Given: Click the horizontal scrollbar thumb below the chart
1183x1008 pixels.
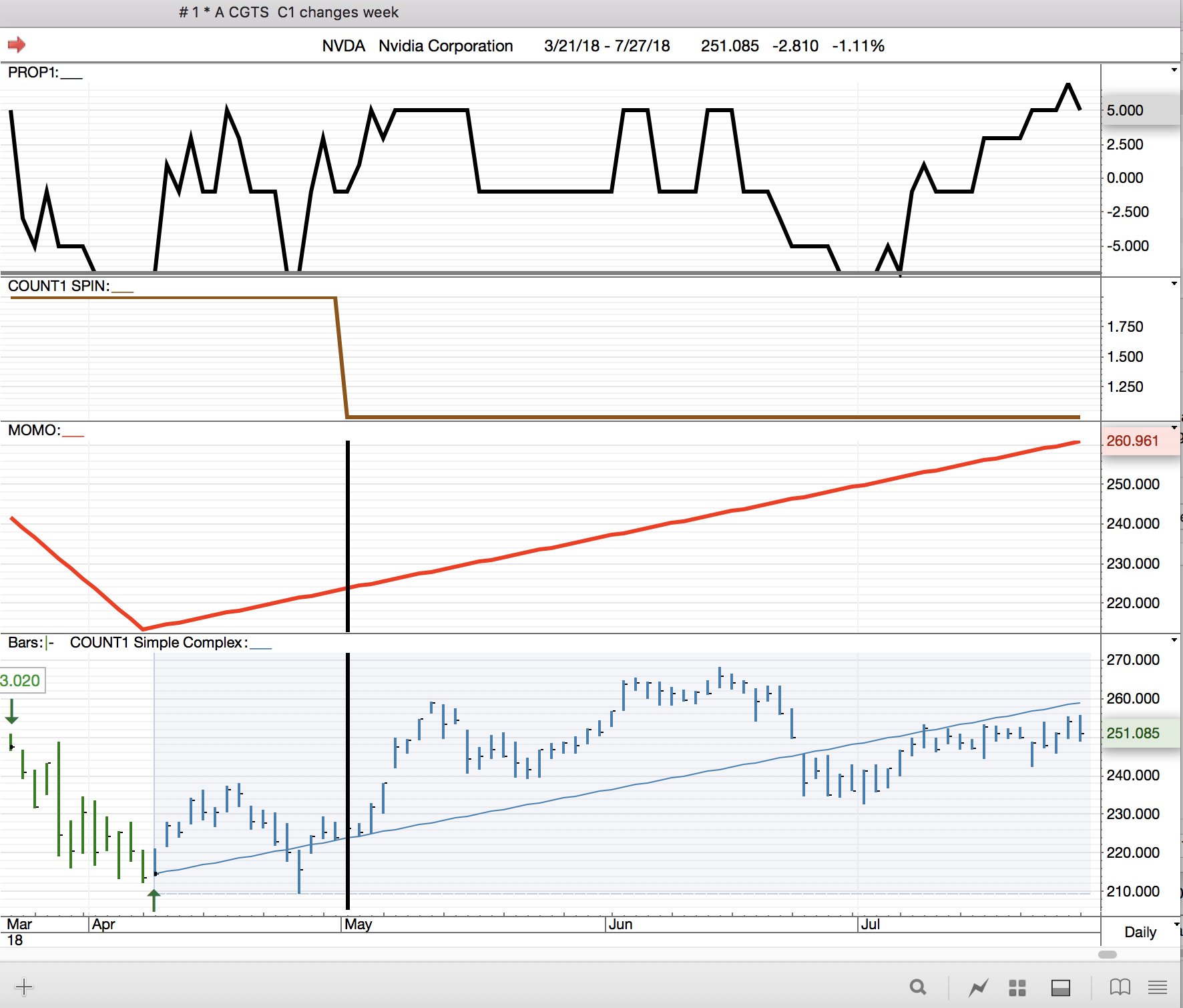Looking at the screenshot, I should (x=1108, y=955).
